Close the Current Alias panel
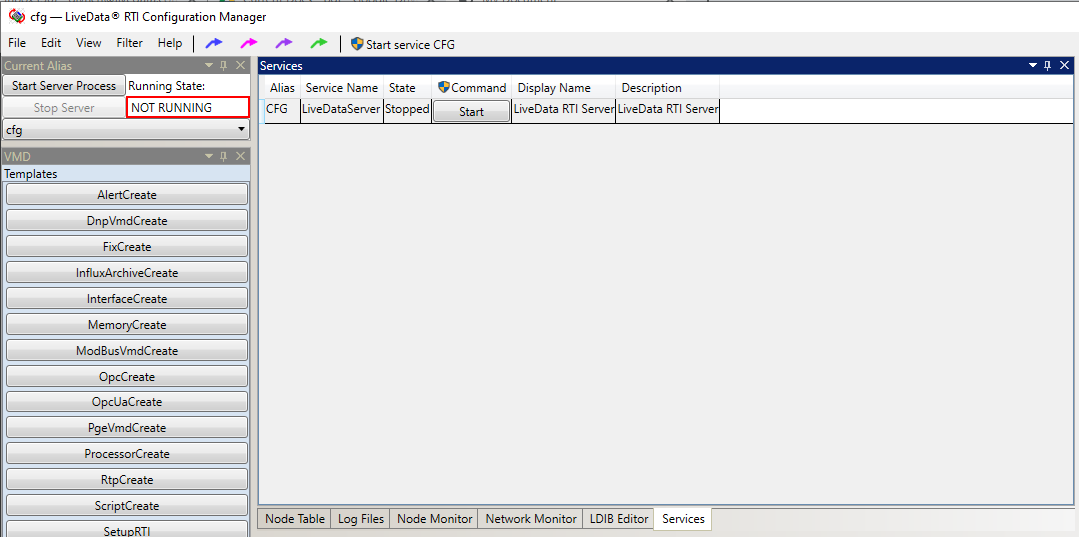1079x537 pixels. (240, 65)
